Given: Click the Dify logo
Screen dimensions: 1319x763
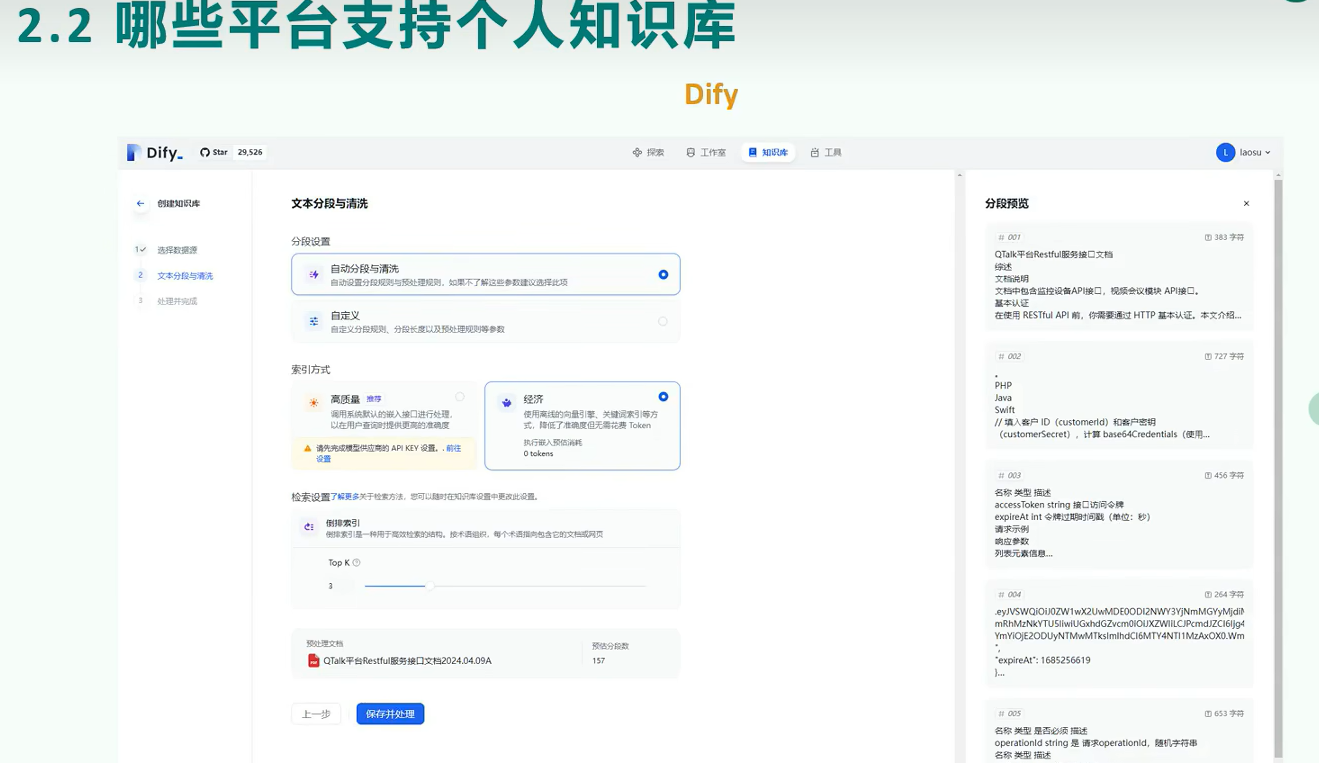Looking at the screenshot, I should [x=155, y=153].
